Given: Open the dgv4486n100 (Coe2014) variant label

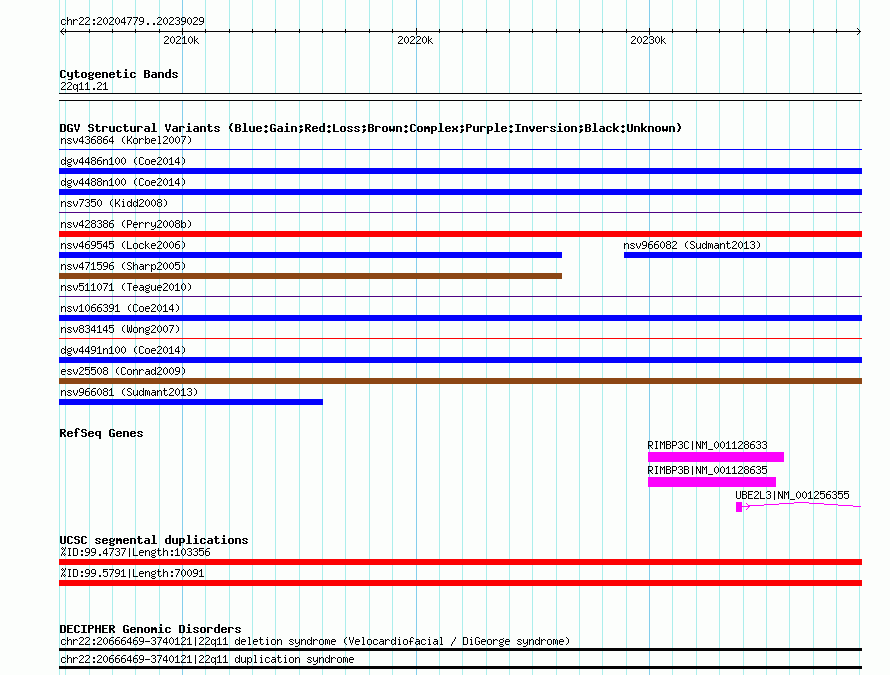Looking at the screenshot, I should pyautogui.click(x=123, y=161).
